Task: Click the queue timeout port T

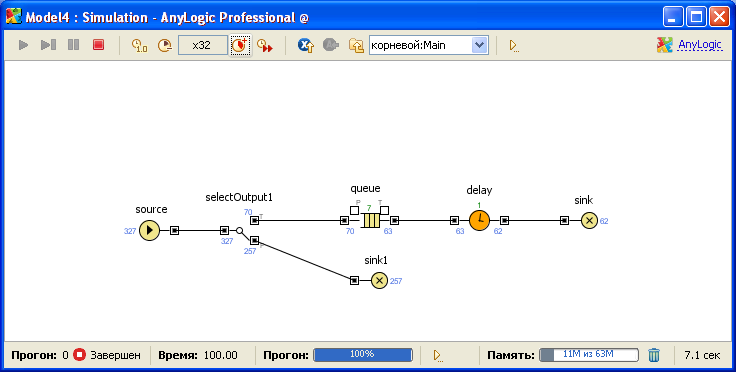Action: [x=384, y=210]
